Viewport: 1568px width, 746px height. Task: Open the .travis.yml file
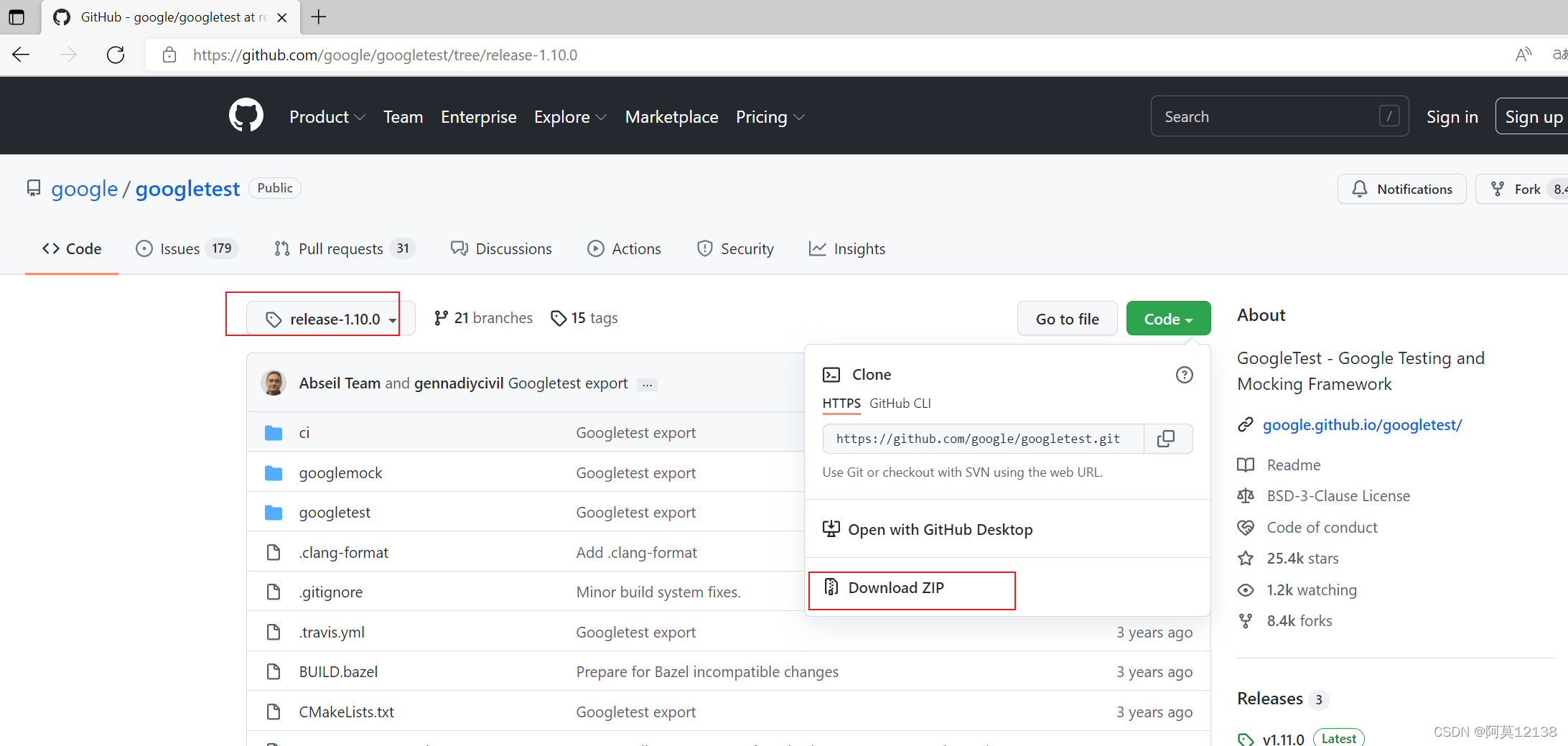[332, 633]
